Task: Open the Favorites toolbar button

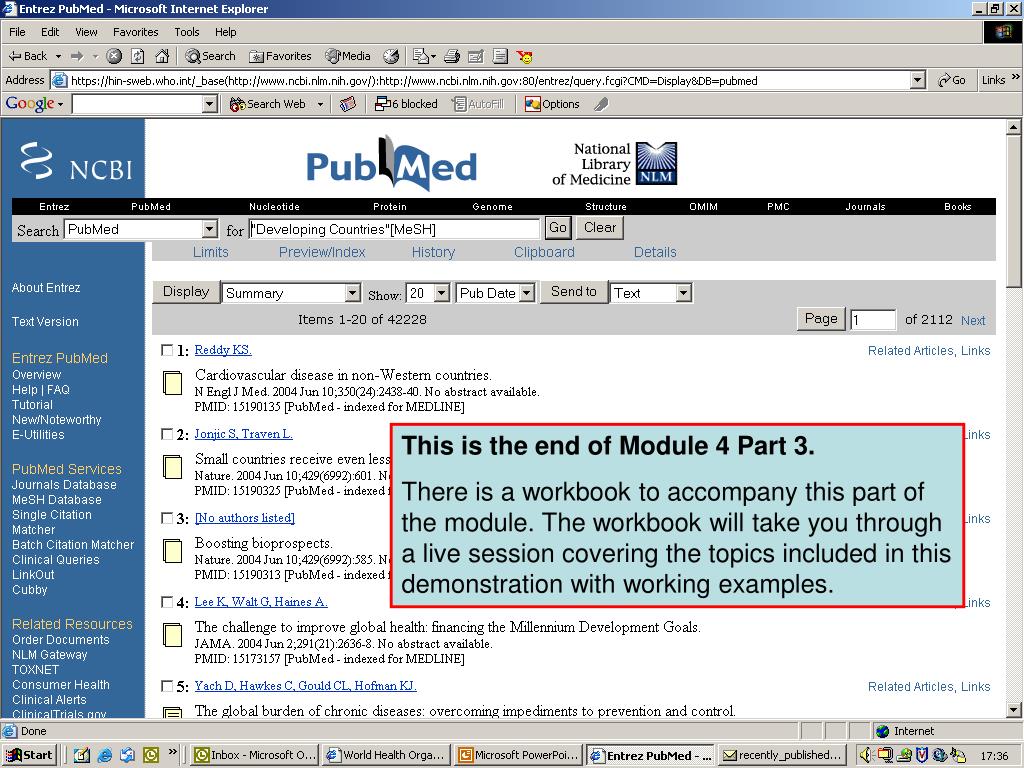Action: click(x=281, y=56)
